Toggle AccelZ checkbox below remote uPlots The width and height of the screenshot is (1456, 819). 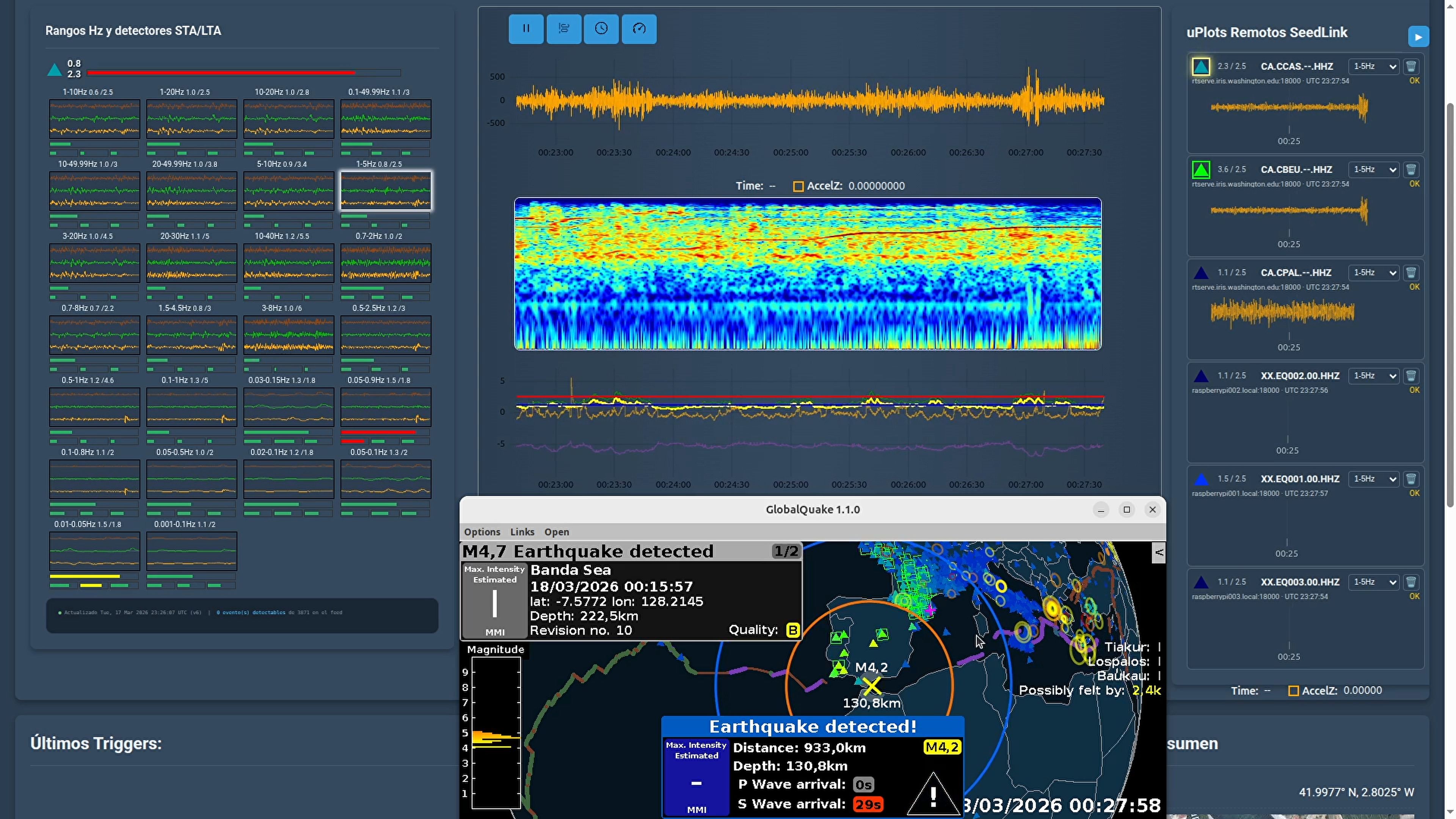[1293, 691]
